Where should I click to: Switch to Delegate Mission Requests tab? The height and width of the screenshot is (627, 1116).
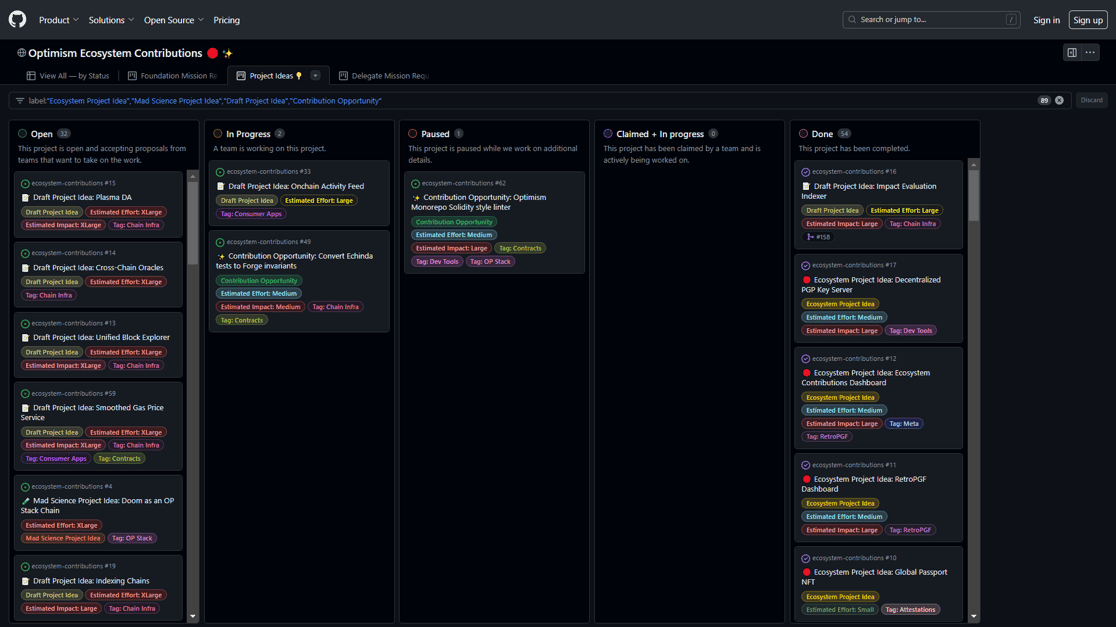[384, 75]
